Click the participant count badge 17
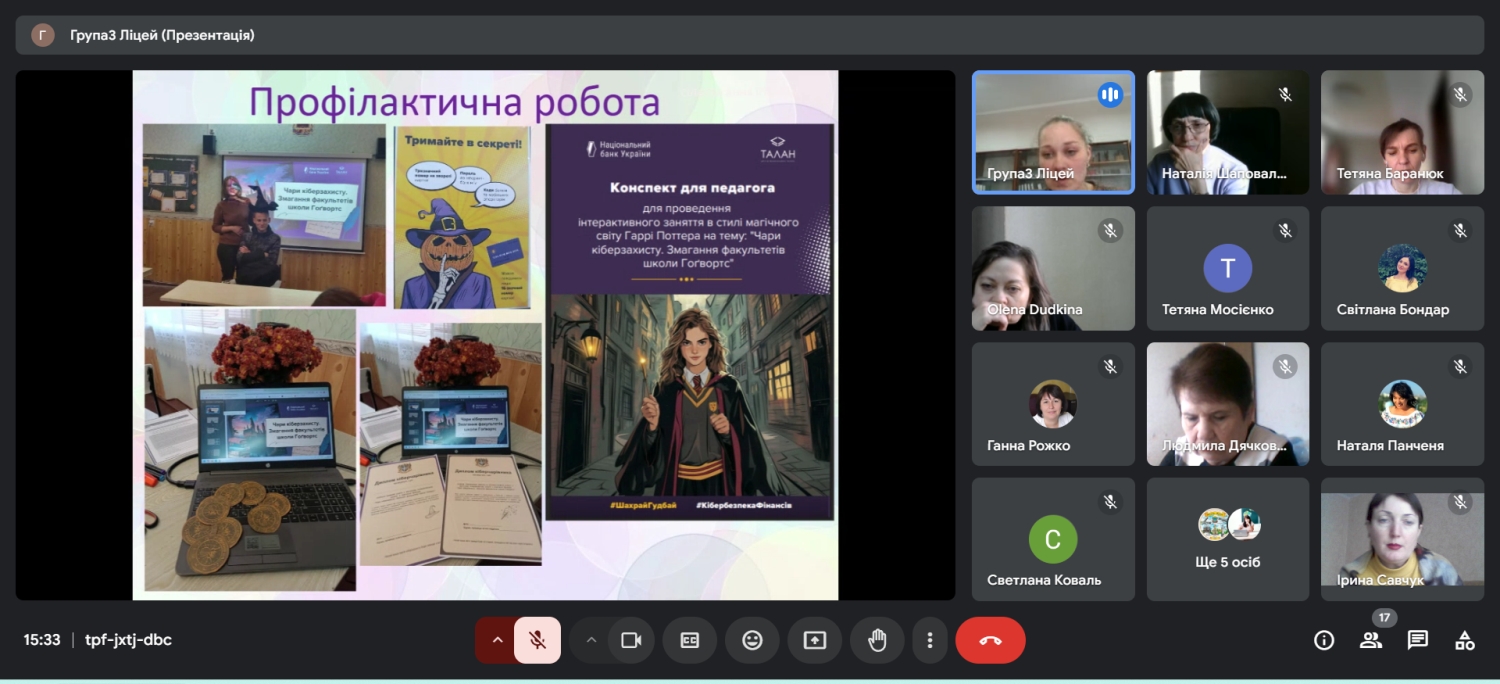Screen dimensions: 1500x684 1384,618
